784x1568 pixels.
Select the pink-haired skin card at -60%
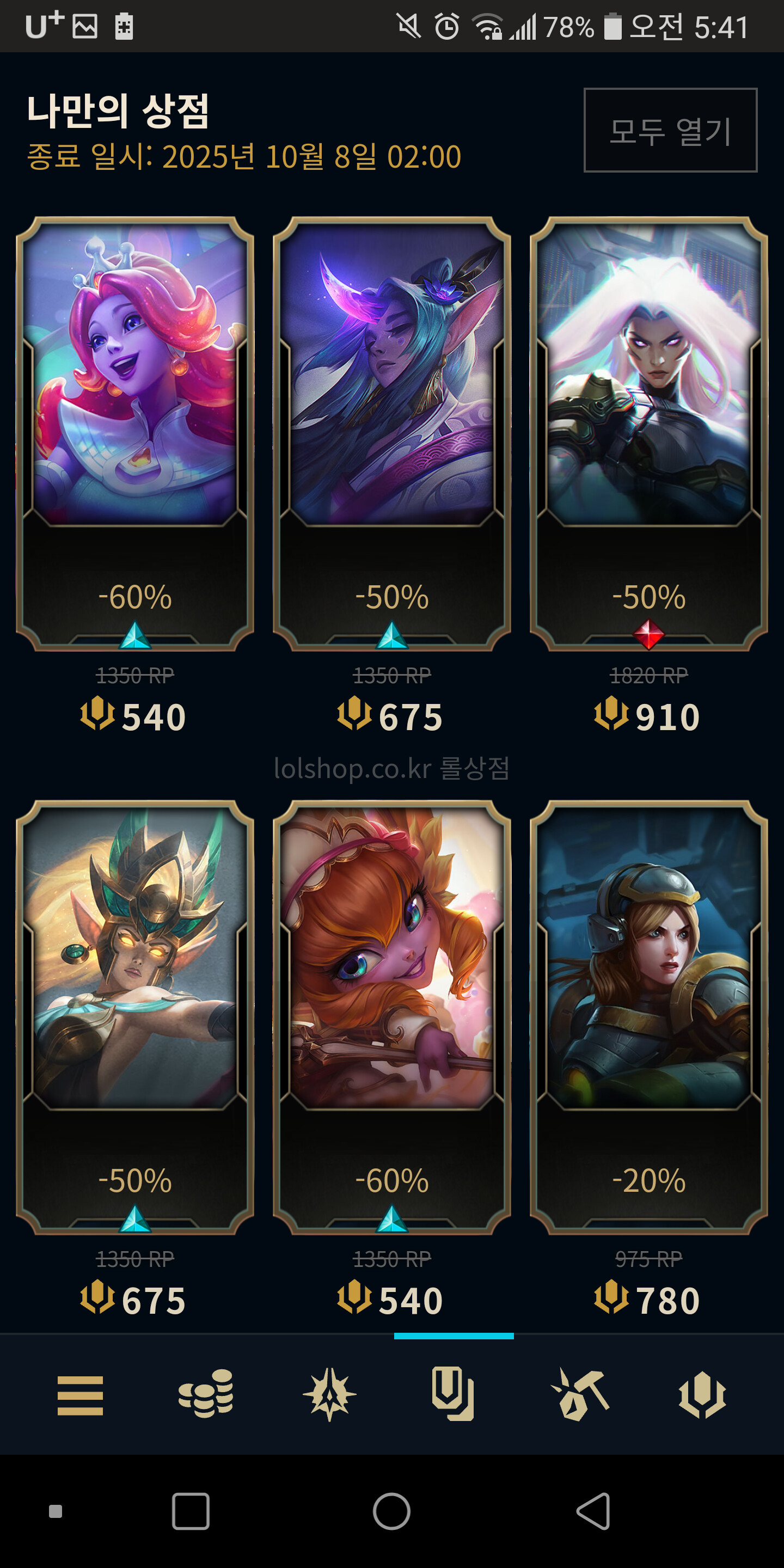tap(135, 433)
